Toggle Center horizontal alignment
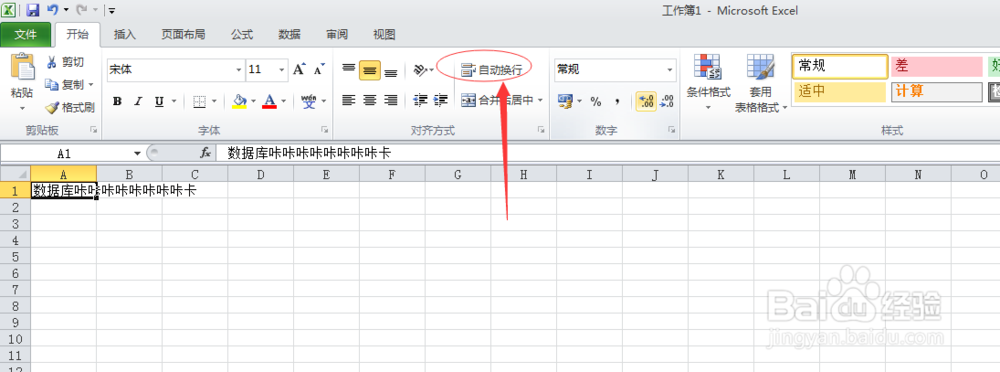 370,100
